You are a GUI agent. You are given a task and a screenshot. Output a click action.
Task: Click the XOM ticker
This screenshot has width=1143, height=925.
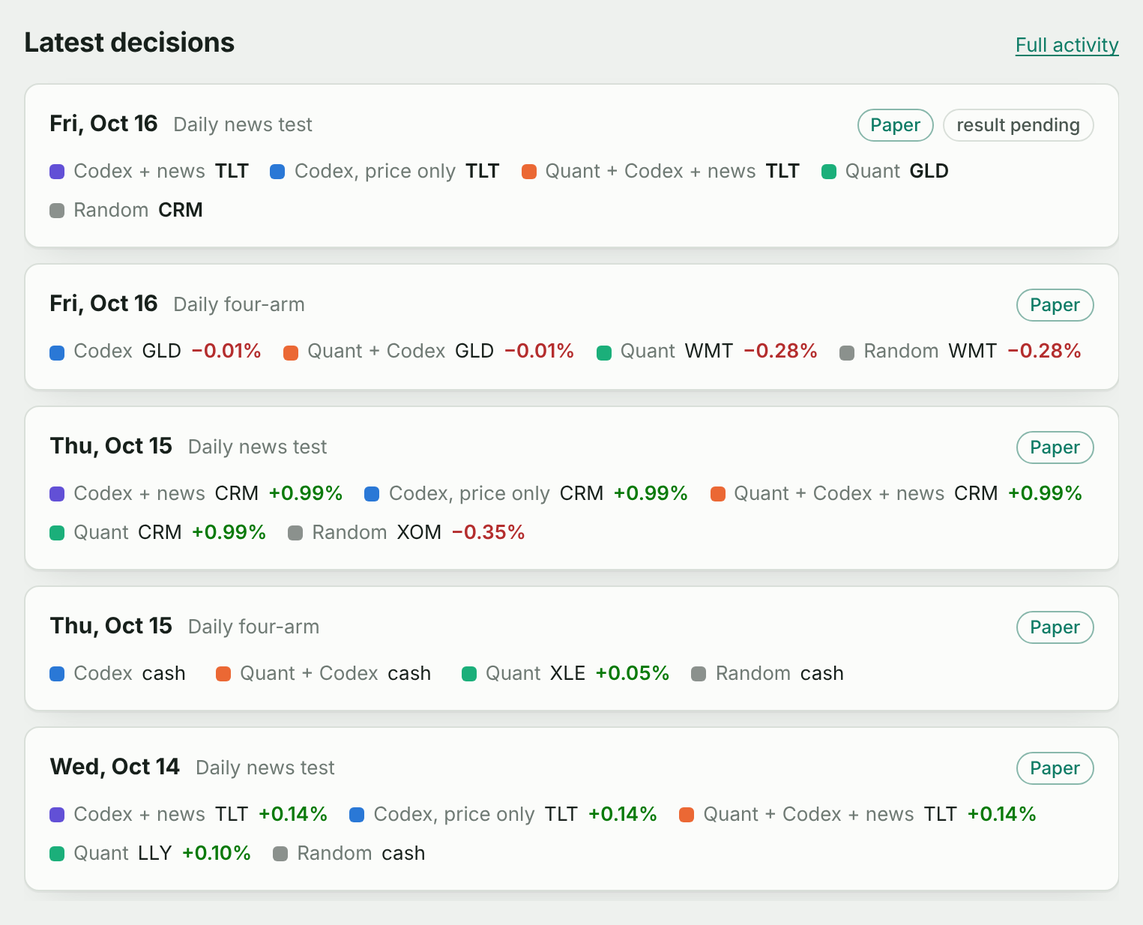pos(419,532)
